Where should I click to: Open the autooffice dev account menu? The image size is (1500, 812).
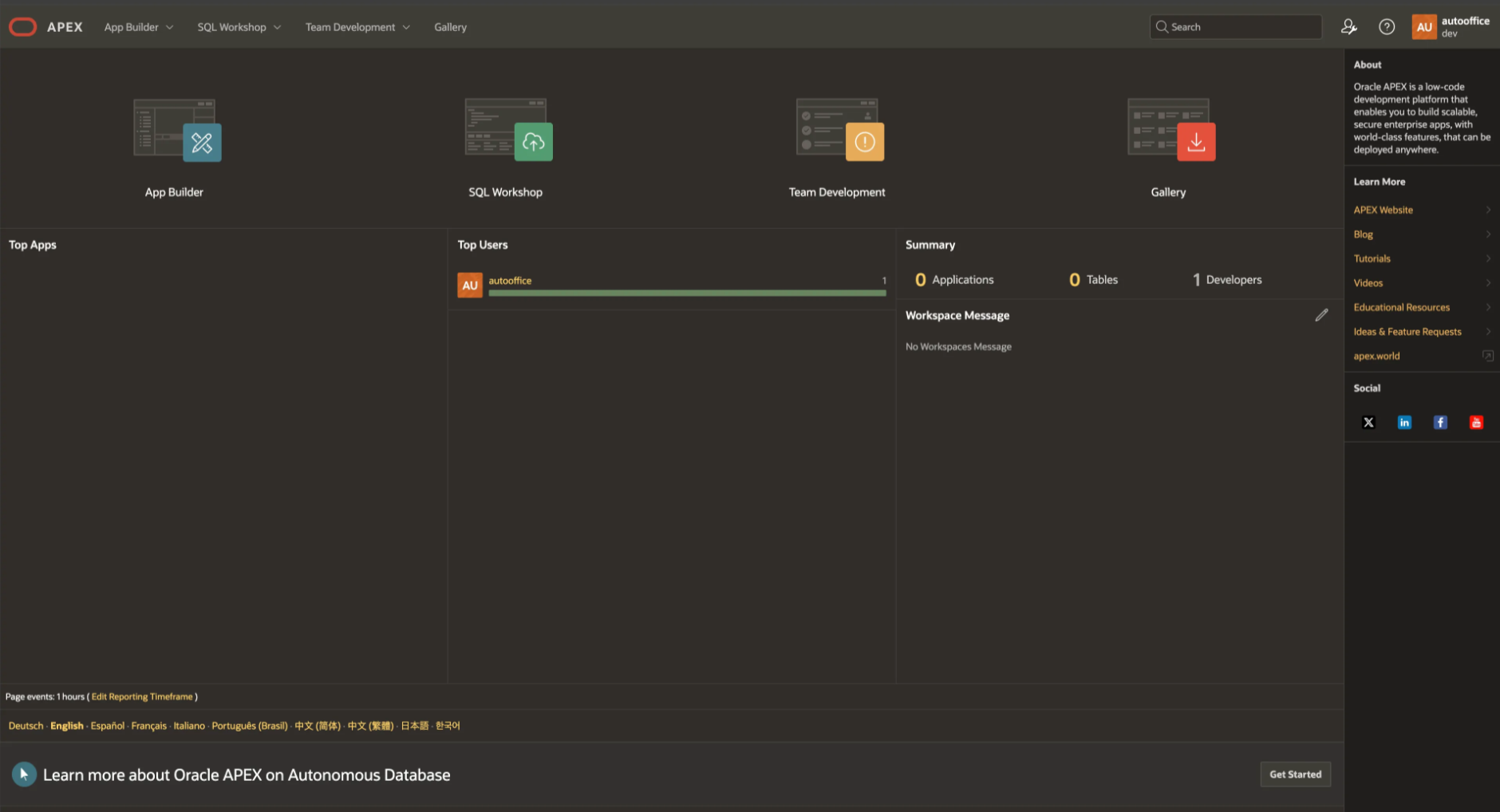[1451, 27]
